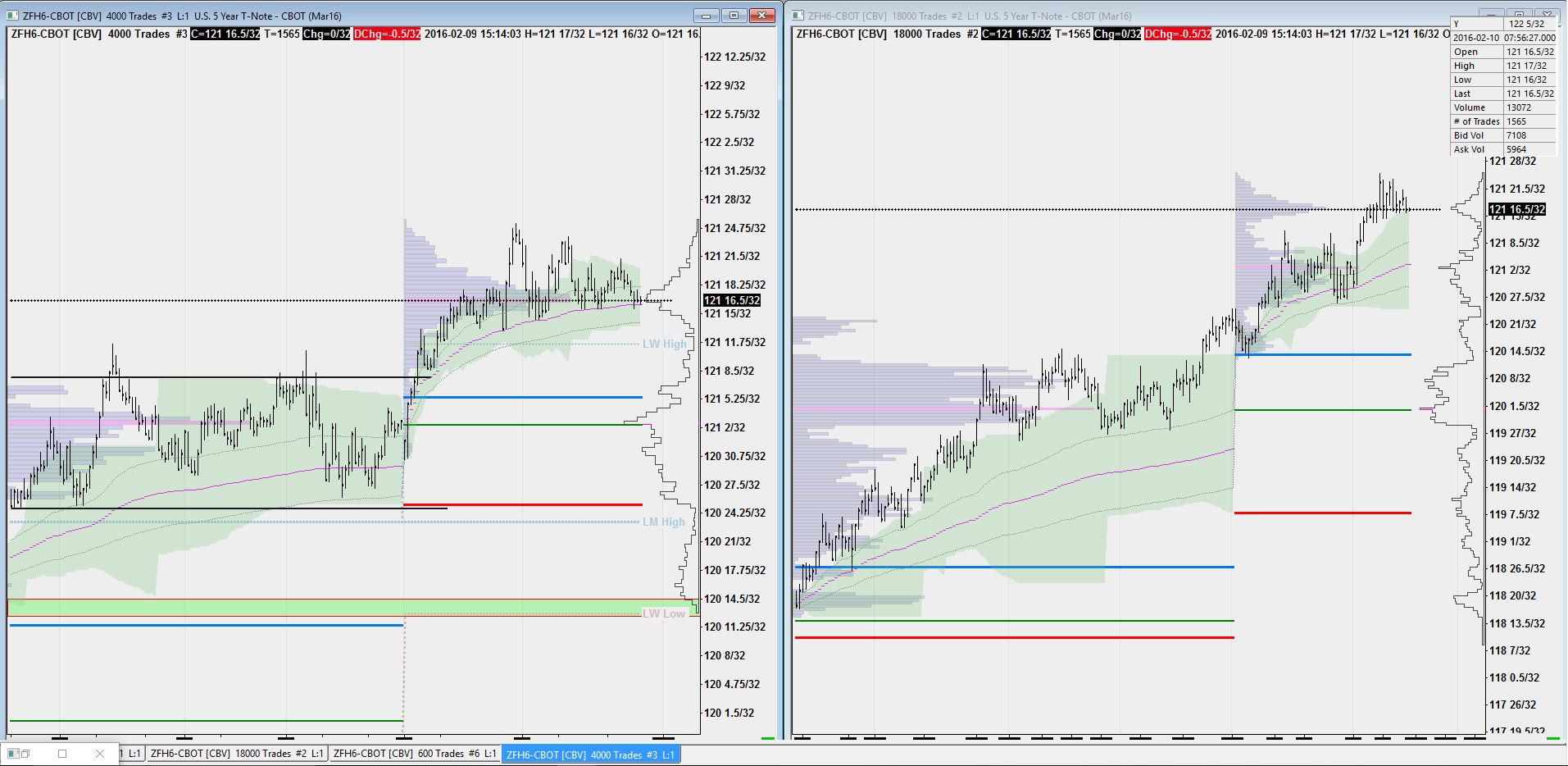The image size is (1568, 766).
Task: Click the 119 14/32 price axis label
Action: pos(1512,487)
